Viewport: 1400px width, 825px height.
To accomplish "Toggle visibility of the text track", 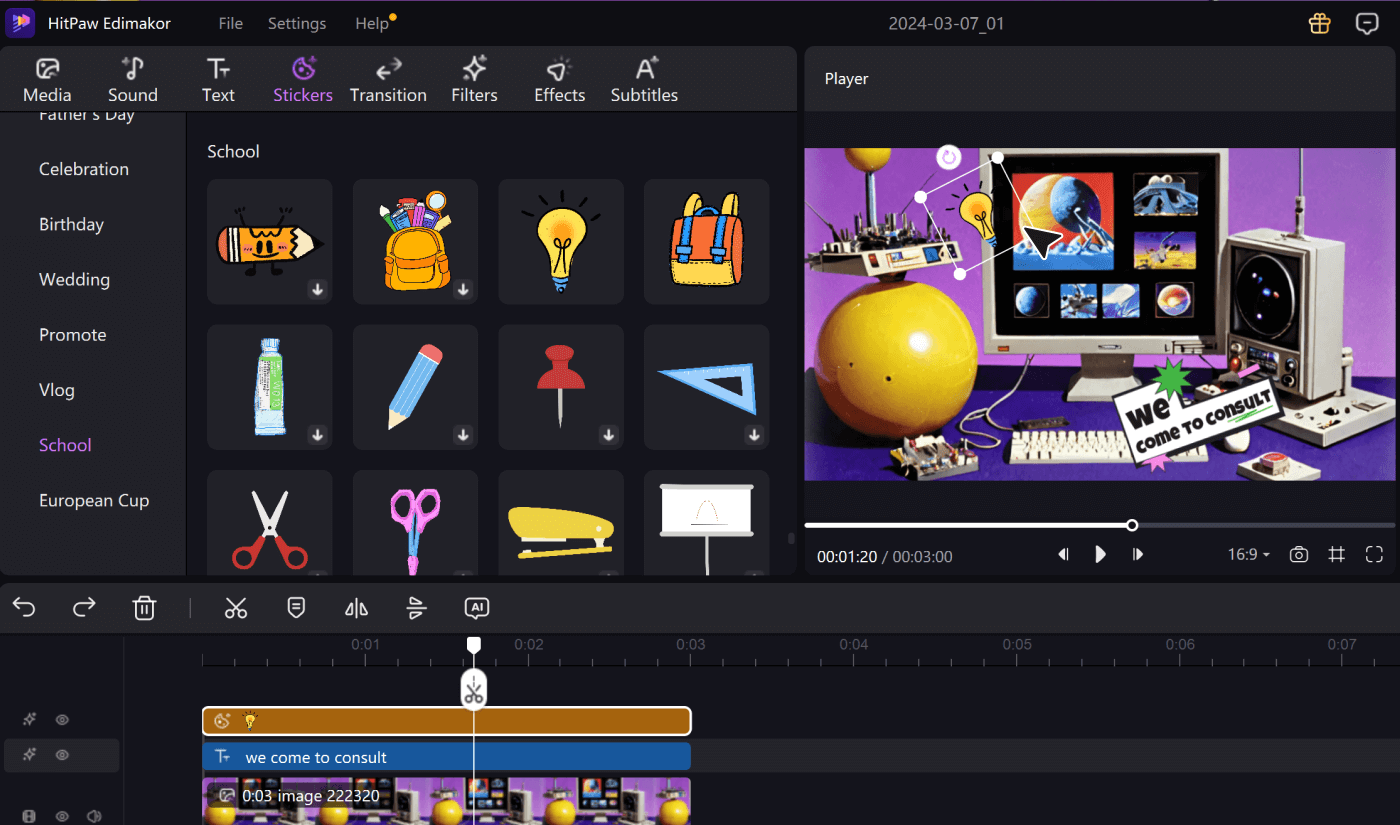I will click(62, 755).
